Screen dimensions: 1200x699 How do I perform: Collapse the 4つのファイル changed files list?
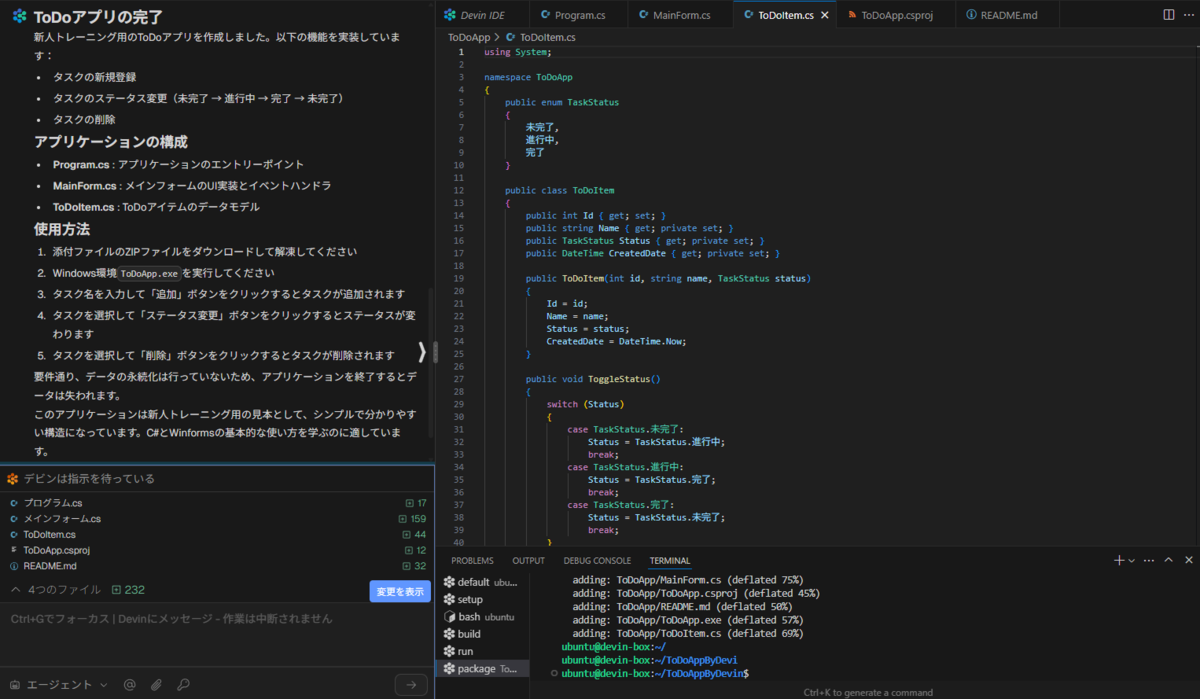15,590
